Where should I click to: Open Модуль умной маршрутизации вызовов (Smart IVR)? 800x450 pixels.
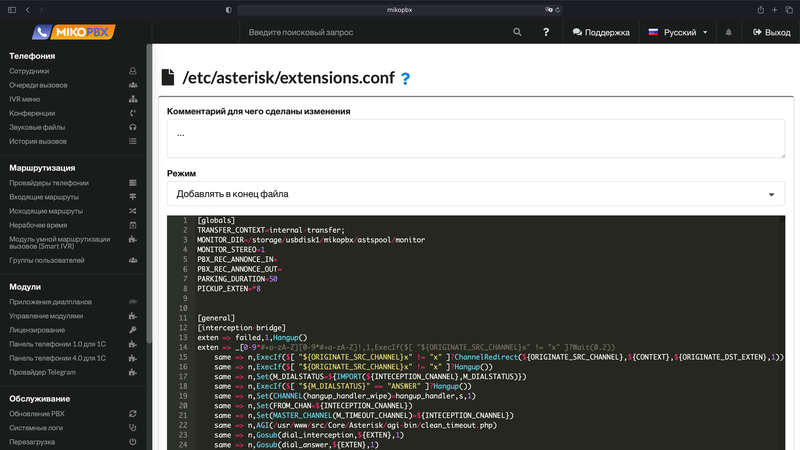60,242
